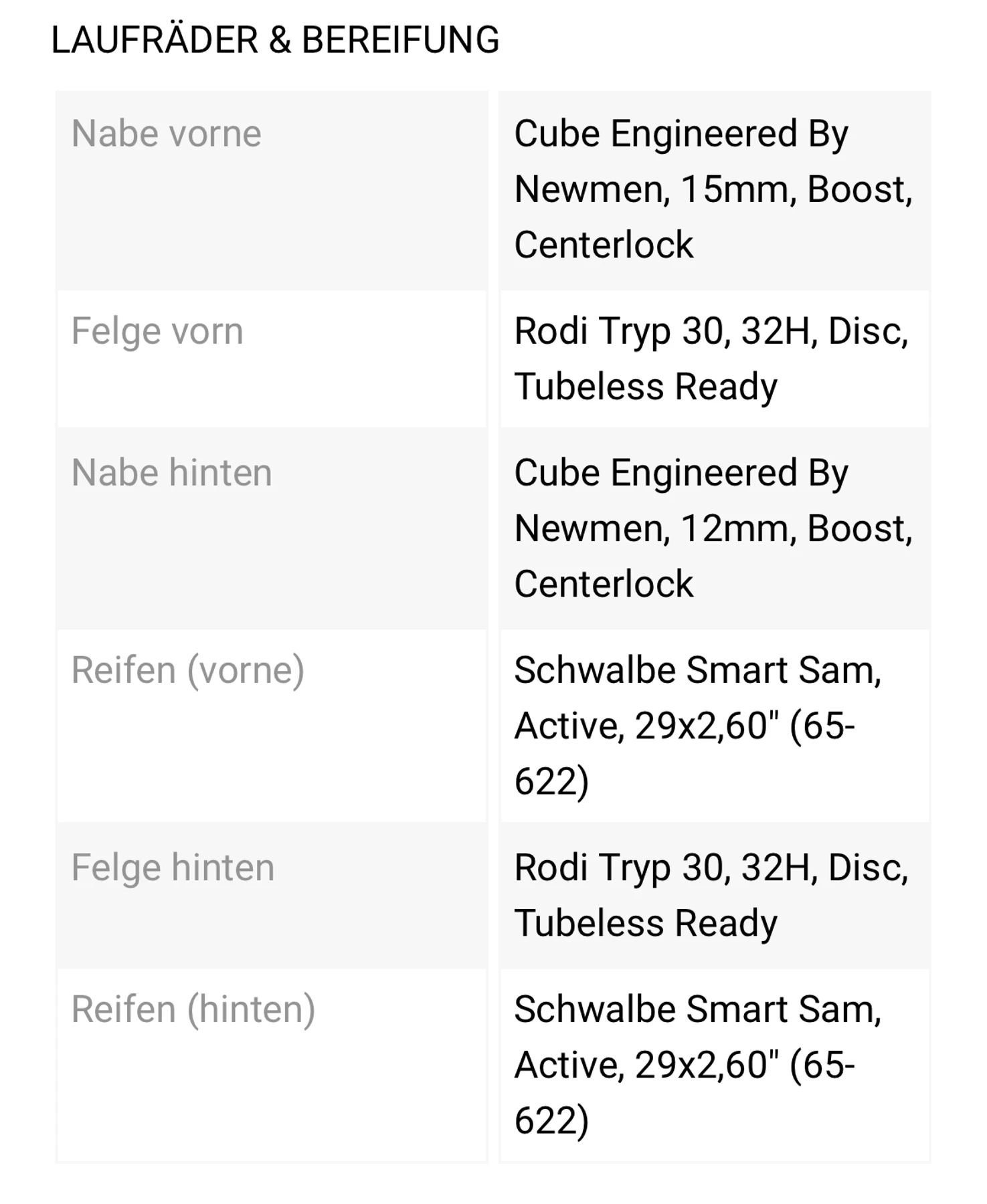Click the 'Felge vorn' label
987x1204 pixels.
157,331
